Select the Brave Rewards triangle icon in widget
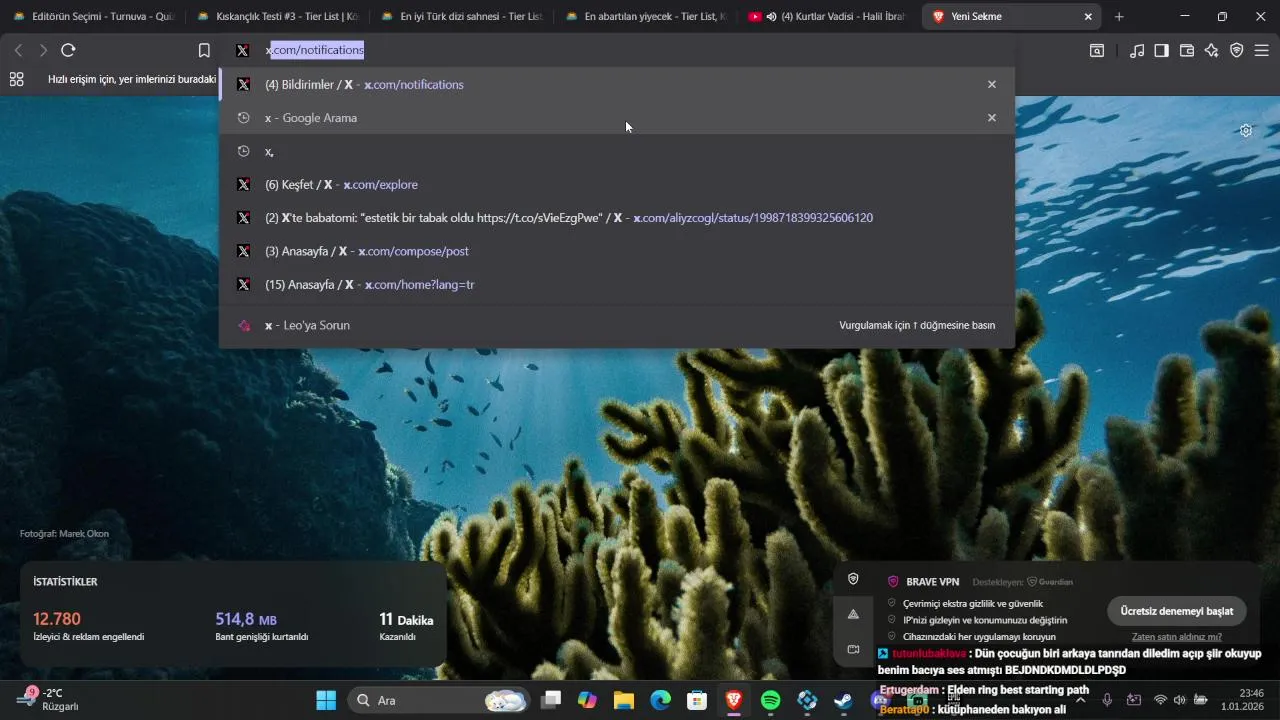Screen dimensions: 1280x720 853,614
